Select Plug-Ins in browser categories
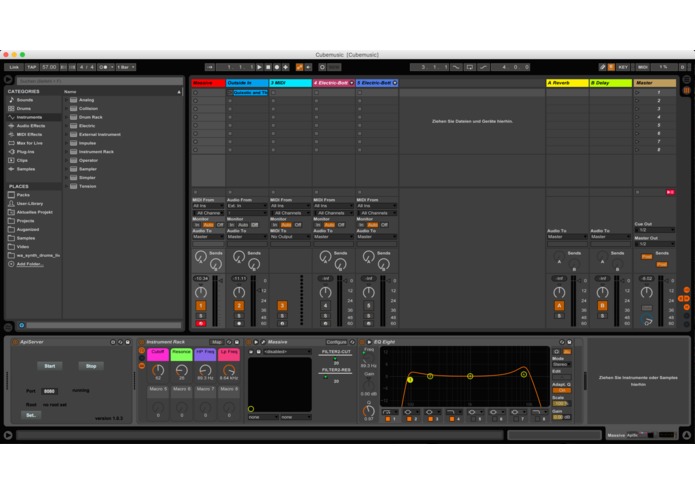695x494 pixels. coord(25,152)
